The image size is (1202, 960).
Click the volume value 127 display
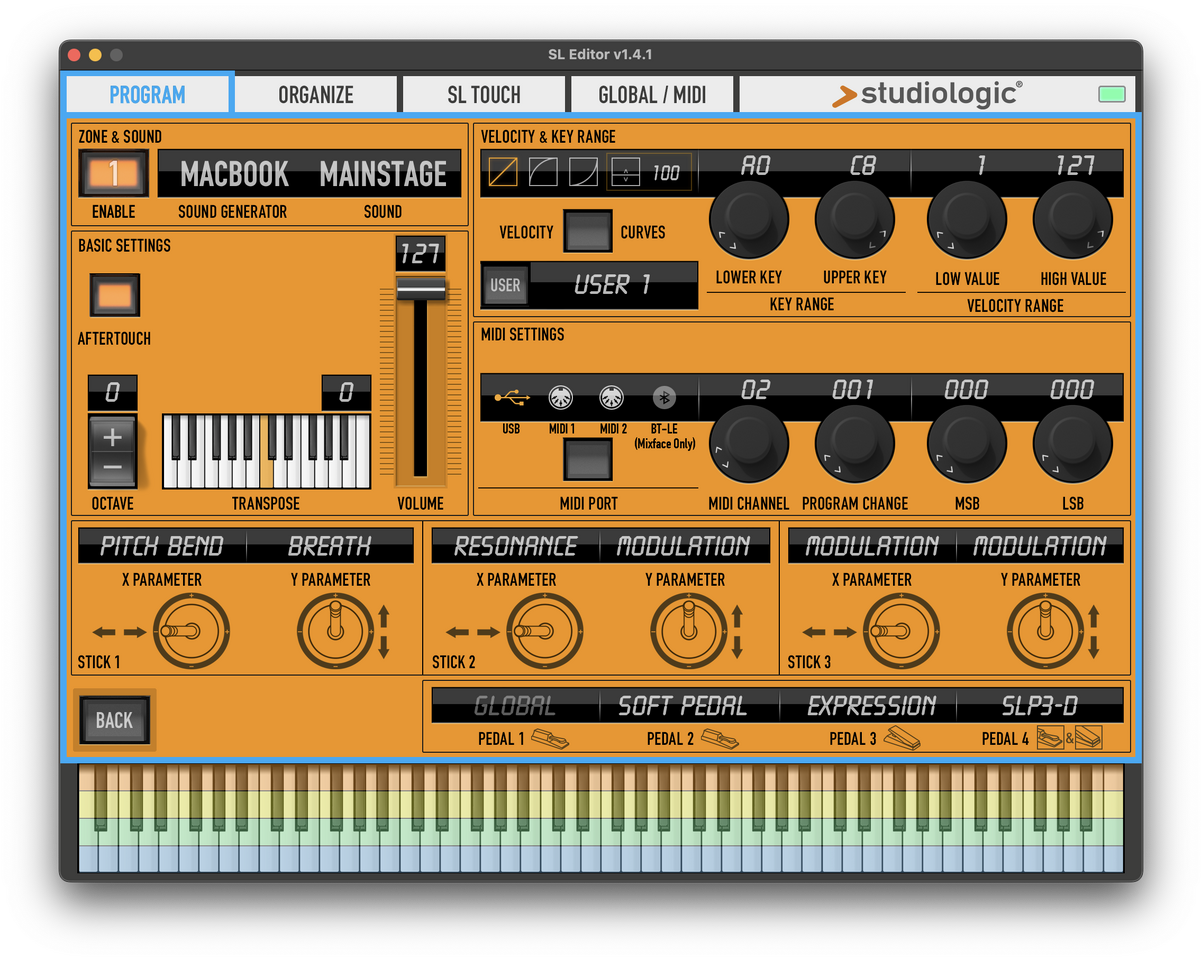click(x=420, y=253)
